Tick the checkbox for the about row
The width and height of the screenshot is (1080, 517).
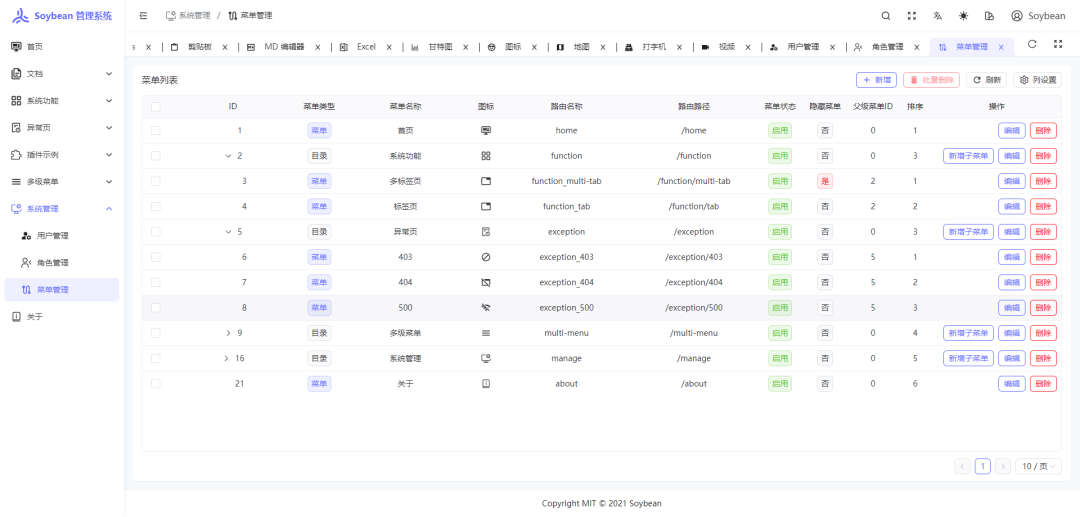click(x=155, y=383)
